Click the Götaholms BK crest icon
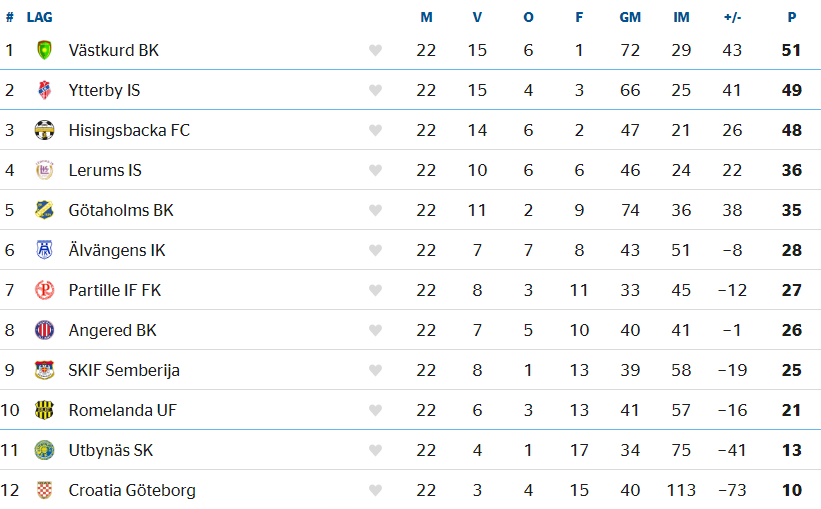Viewport: 821px width, 509px height. [45, 210]
